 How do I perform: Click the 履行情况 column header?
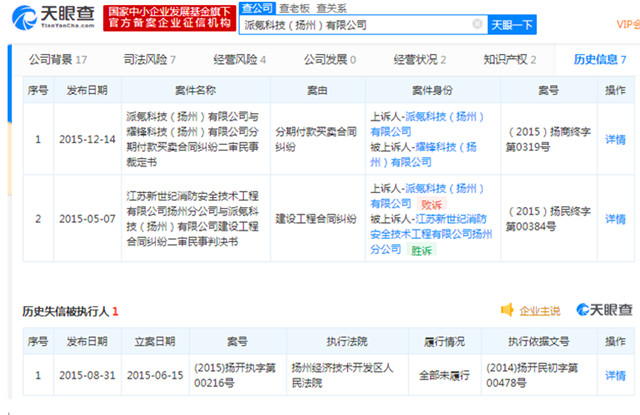444,342
